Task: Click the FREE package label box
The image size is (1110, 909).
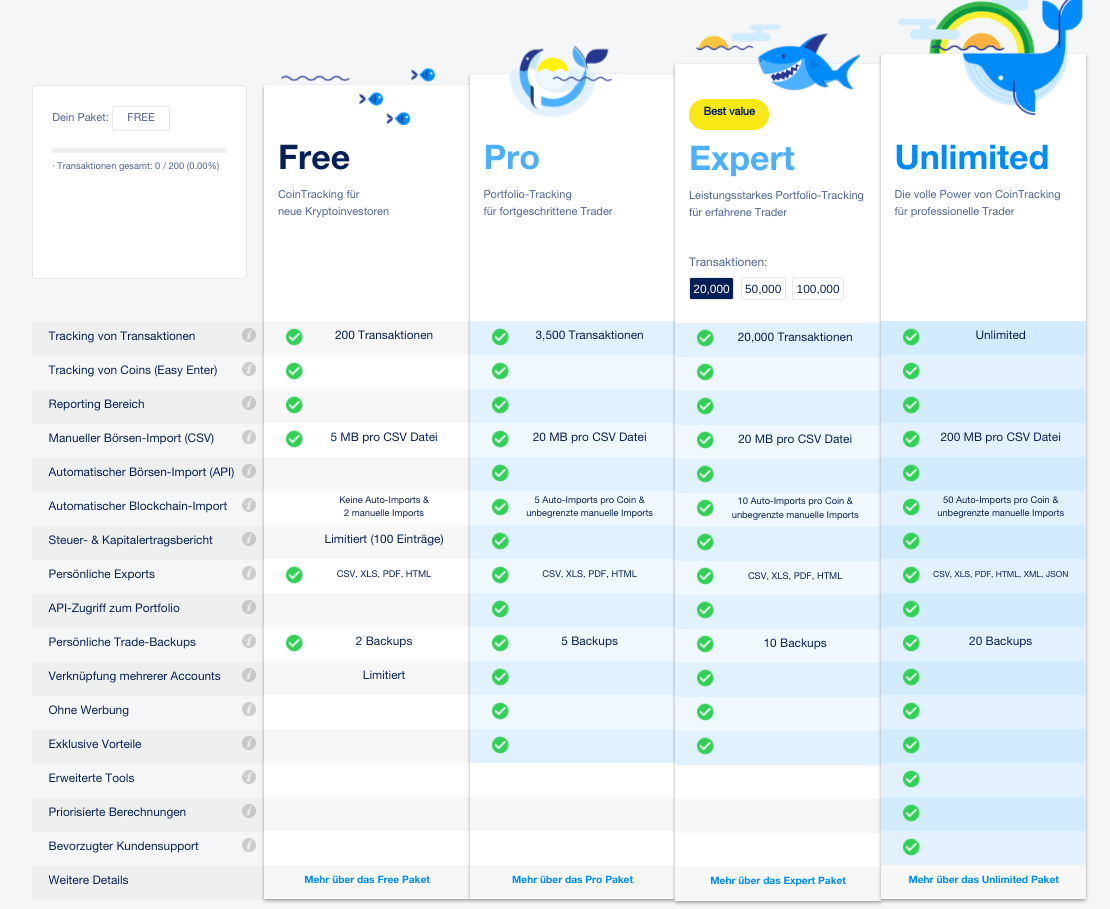Action: tap(141, 118)
